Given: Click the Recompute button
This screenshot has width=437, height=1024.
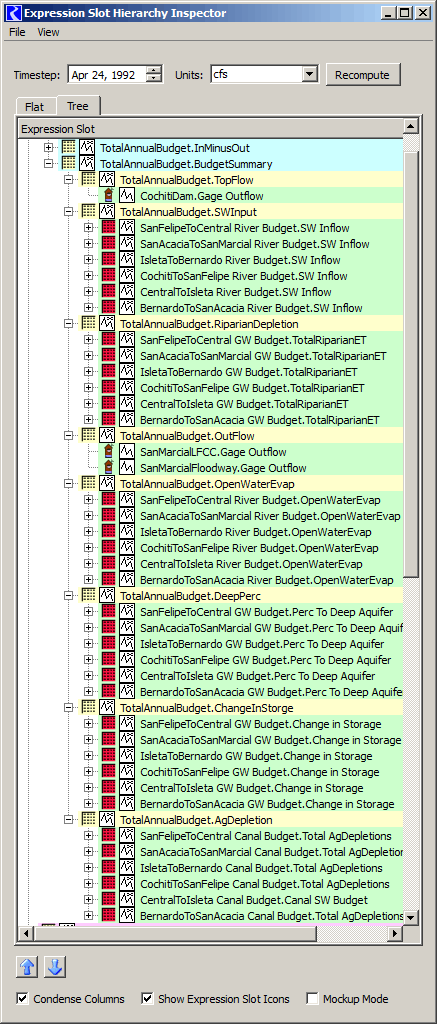Looking at the screenshot, I should pos(363,74).
